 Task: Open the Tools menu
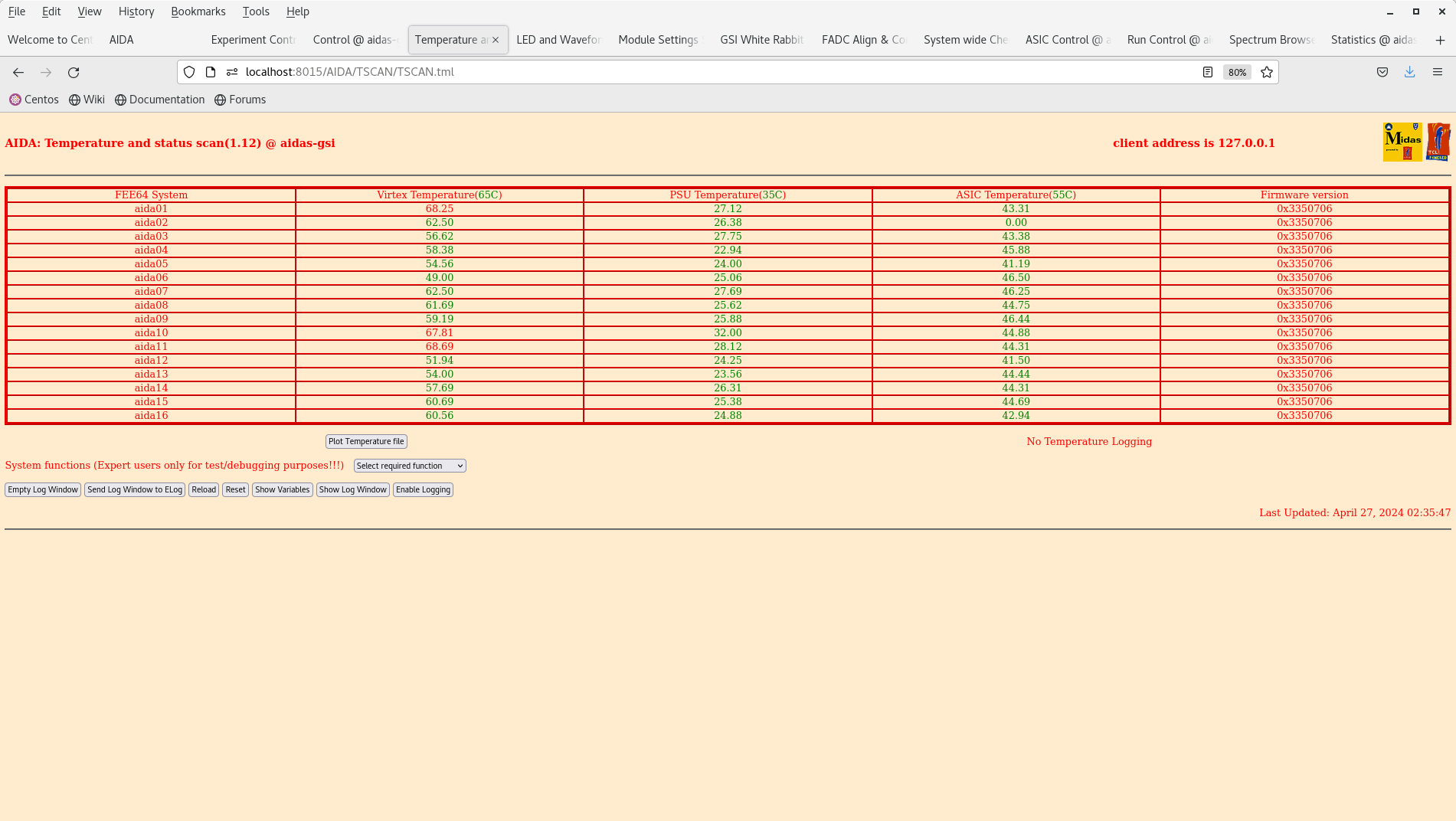tap(256, 11)
